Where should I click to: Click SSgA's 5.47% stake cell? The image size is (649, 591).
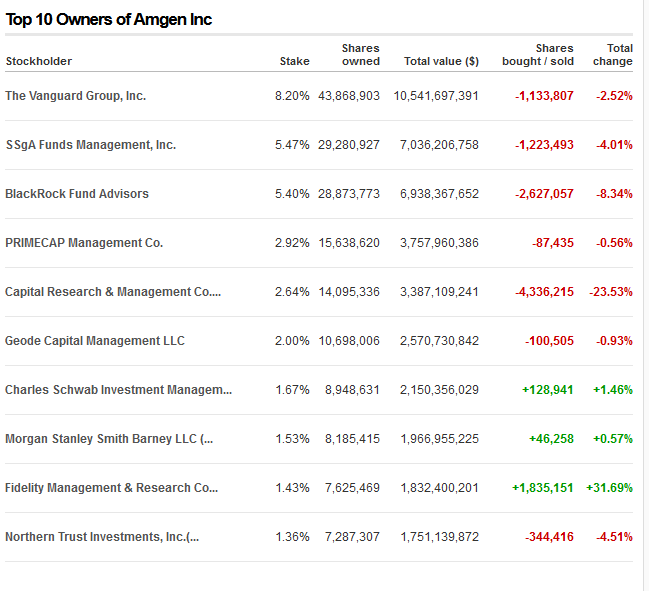292,145
